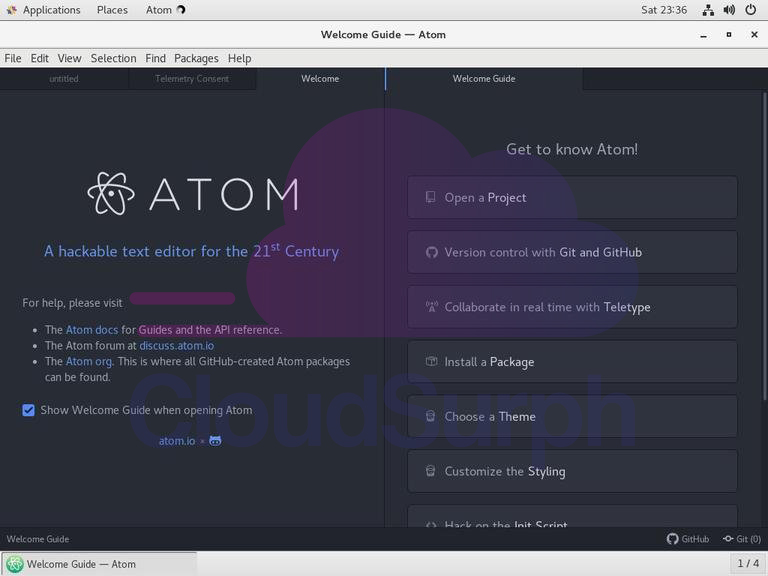Switch to the untitled tab
The width and height of the screenshot is (768, 576).
(x=64, y=79)
